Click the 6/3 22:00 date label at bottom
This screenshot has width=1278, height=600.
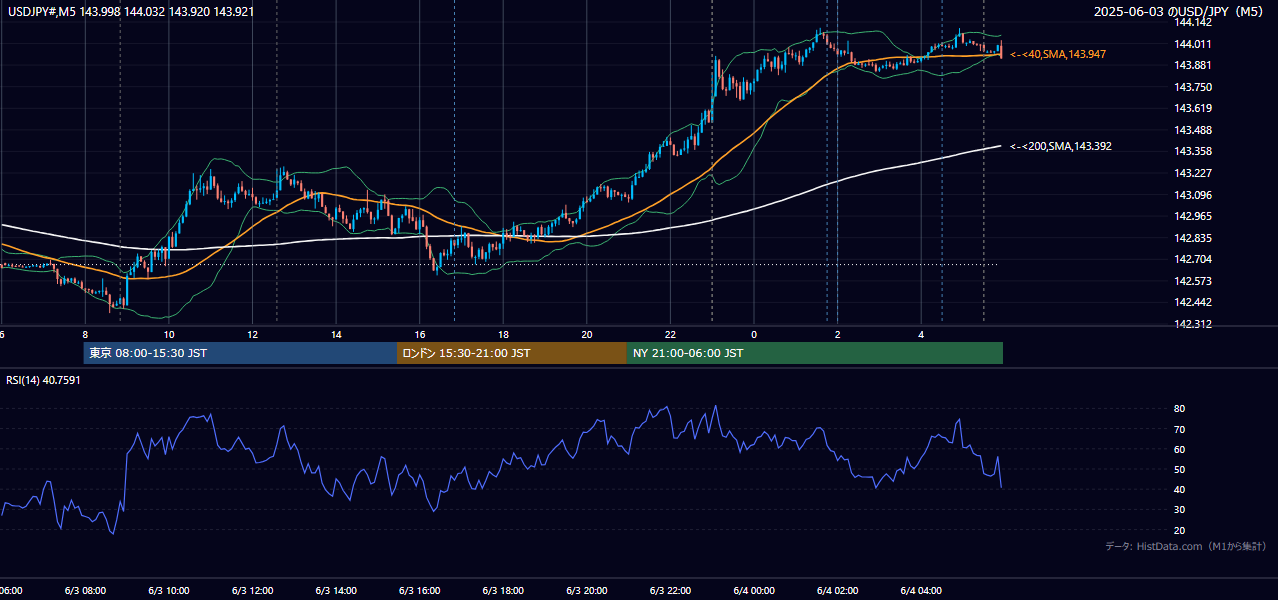tap(670, 590)
